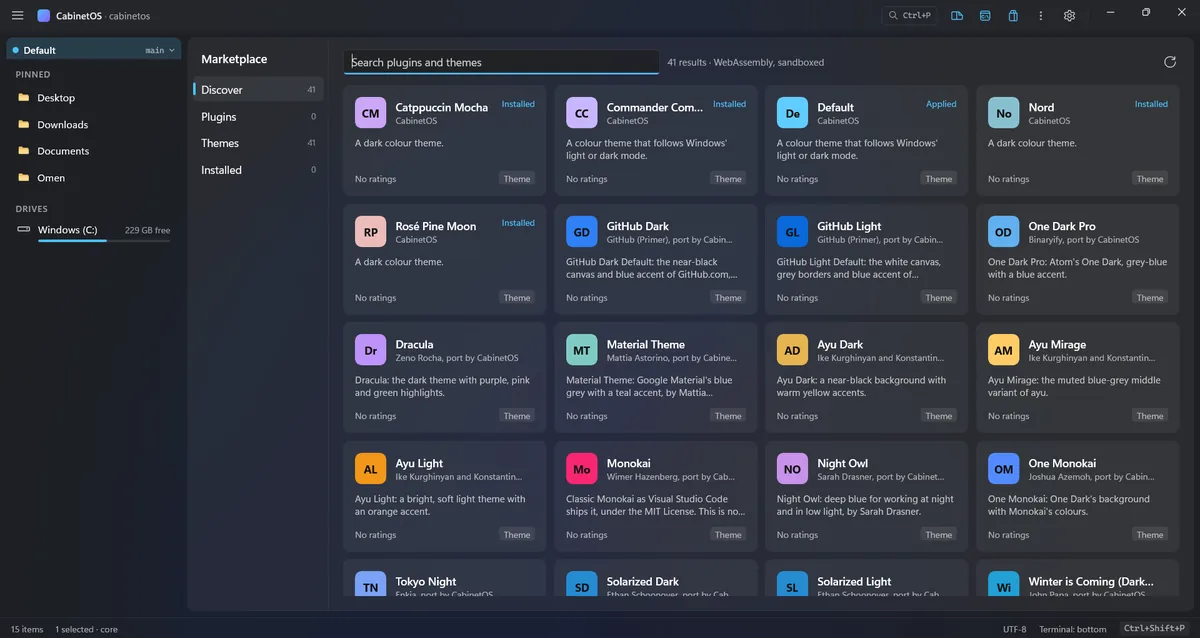Screen dimensions: 1200x638
Task: Click the Installed badge on Rosé Pine Moon
Action: 518,223
